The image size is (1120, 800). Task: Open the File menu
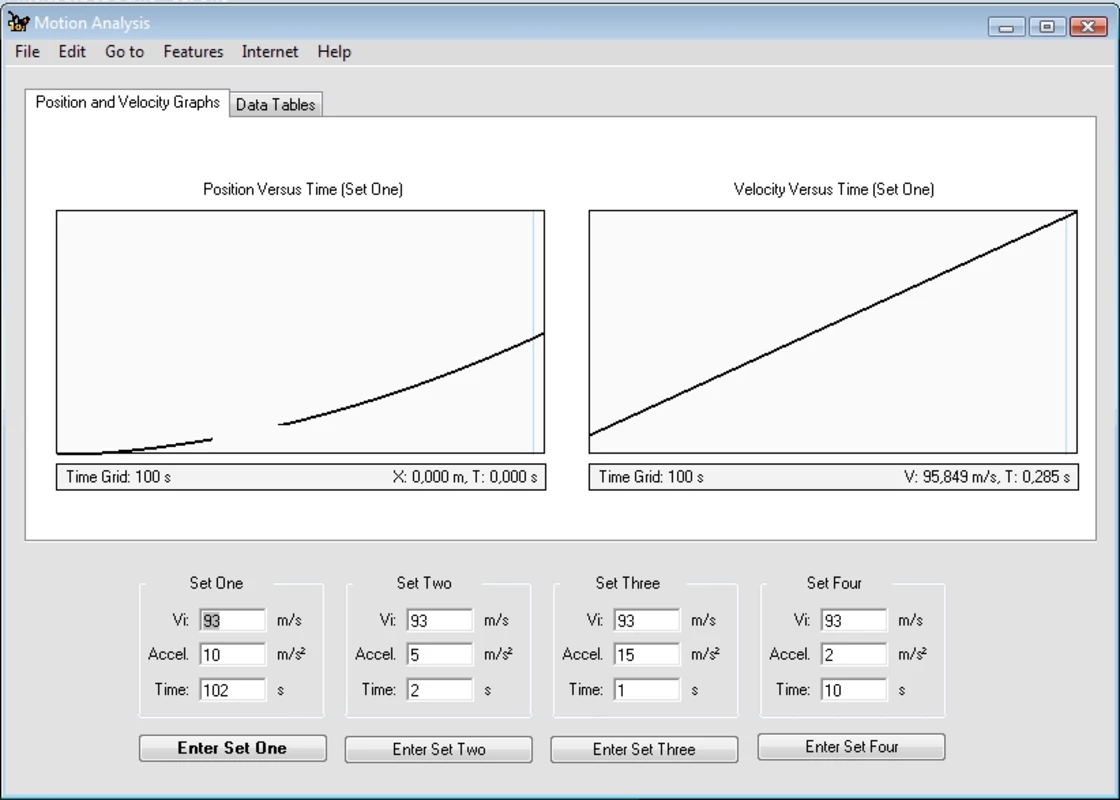click(27, 51)
